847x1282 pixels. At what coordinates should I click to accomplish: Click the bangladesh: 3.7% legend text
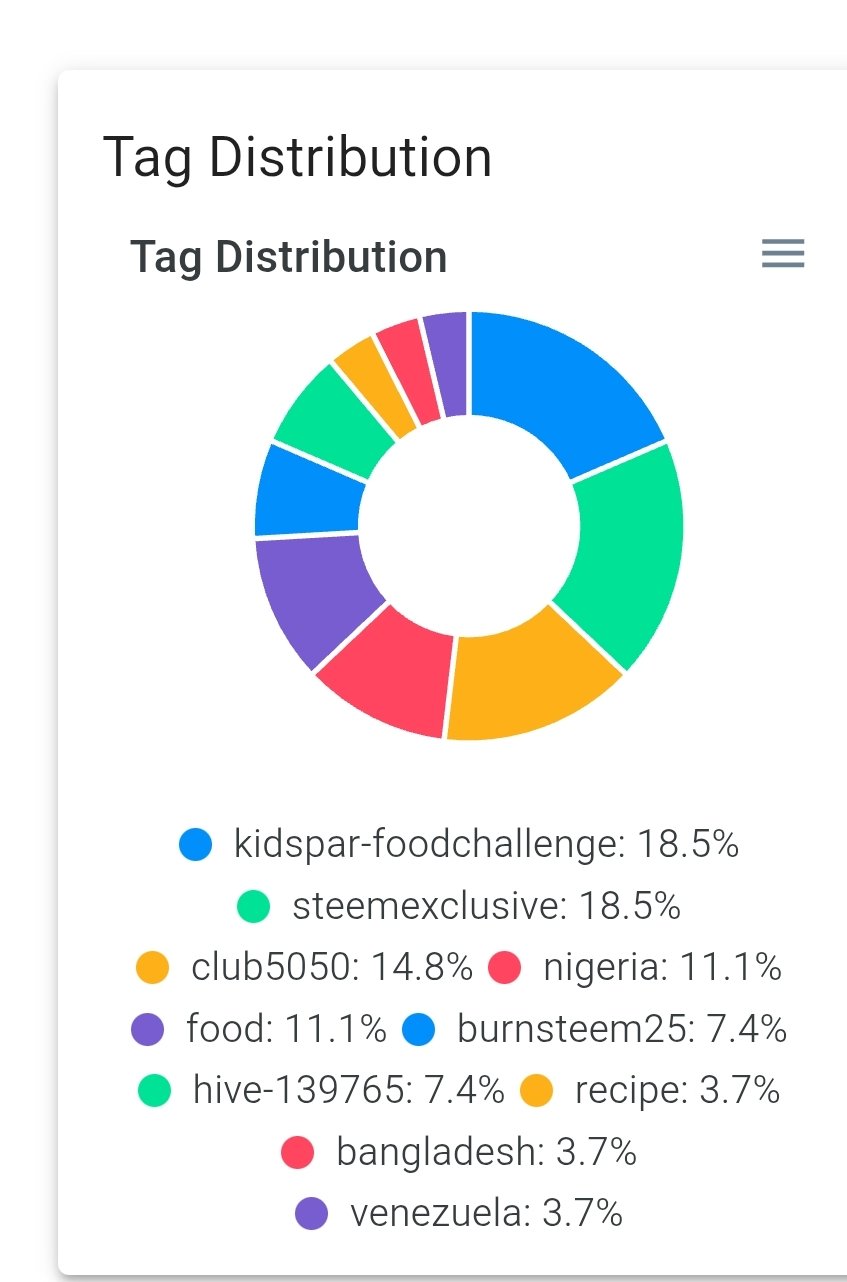click(x=486, y=1152)
